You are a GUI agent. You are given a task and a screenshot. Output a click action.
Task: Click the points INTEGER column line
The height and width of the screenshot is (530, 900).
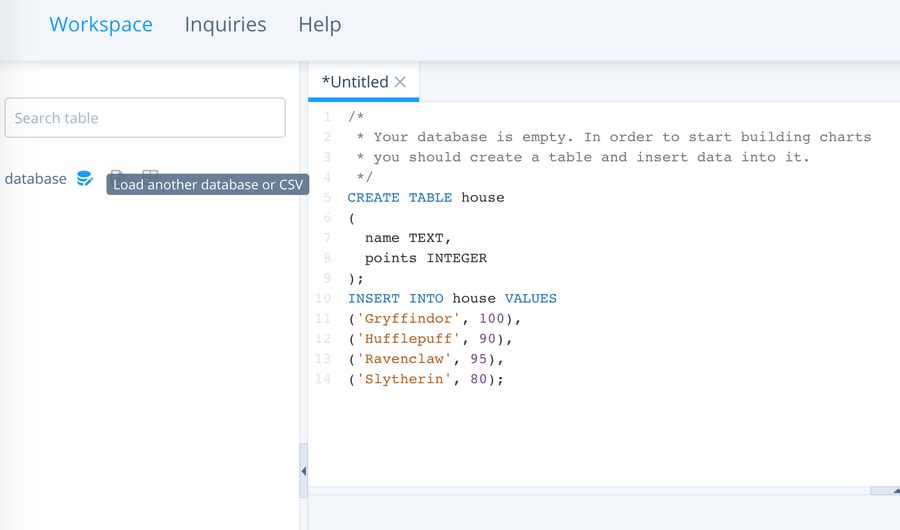pyautogui.click(x=426, y=258)
